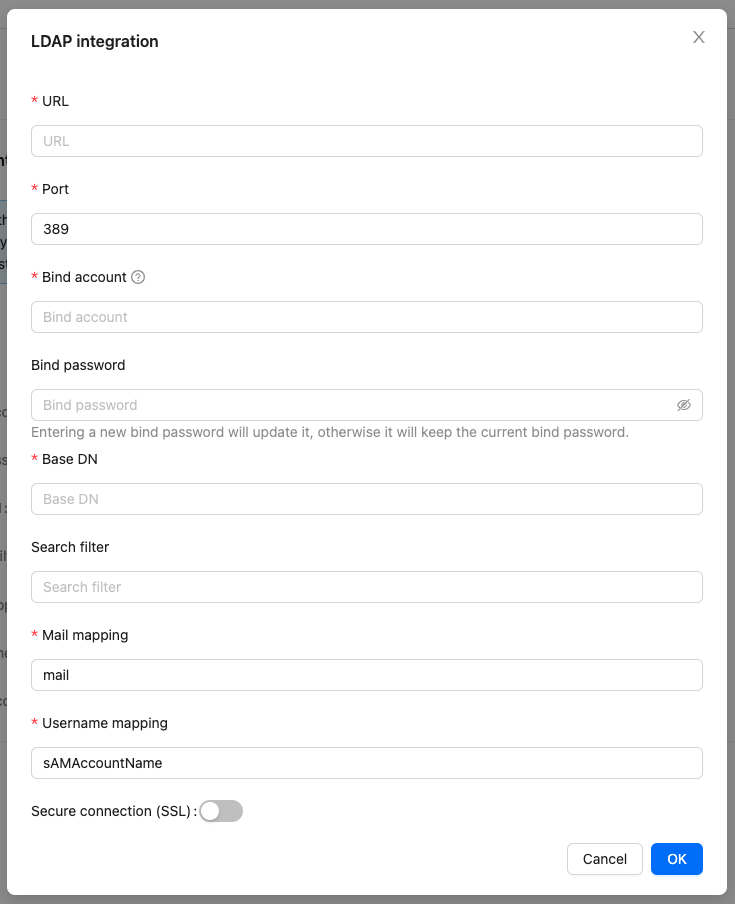The width and height of the screenshot is (735, 904).
Task: Focus the URL input field
Action: coord(366,141)
